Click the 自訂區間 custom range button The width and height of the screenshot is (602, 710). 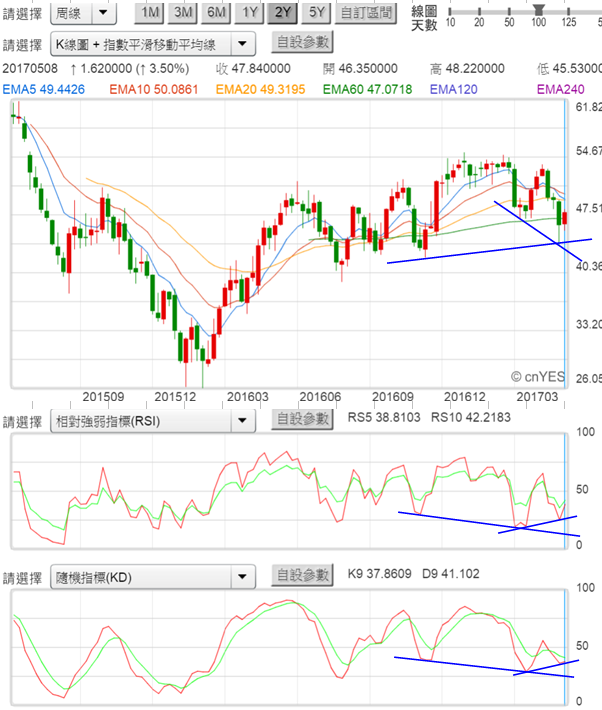[x=366, y=12]
